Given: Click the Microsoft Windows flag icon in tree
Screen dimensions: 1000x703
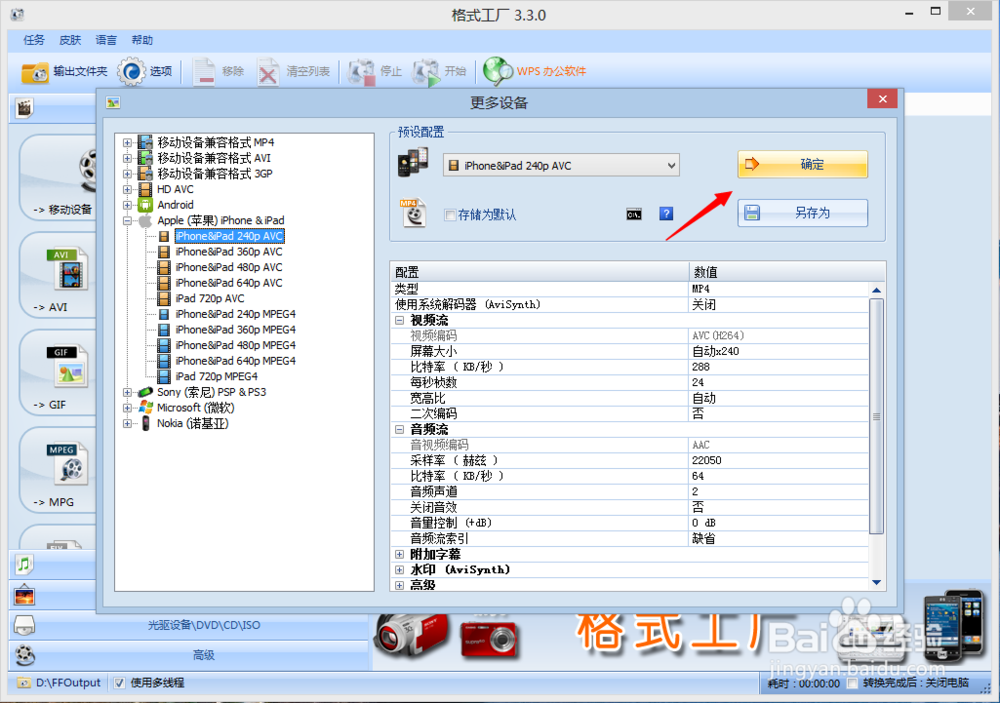Looking at the screenshot, I should 145,407.
